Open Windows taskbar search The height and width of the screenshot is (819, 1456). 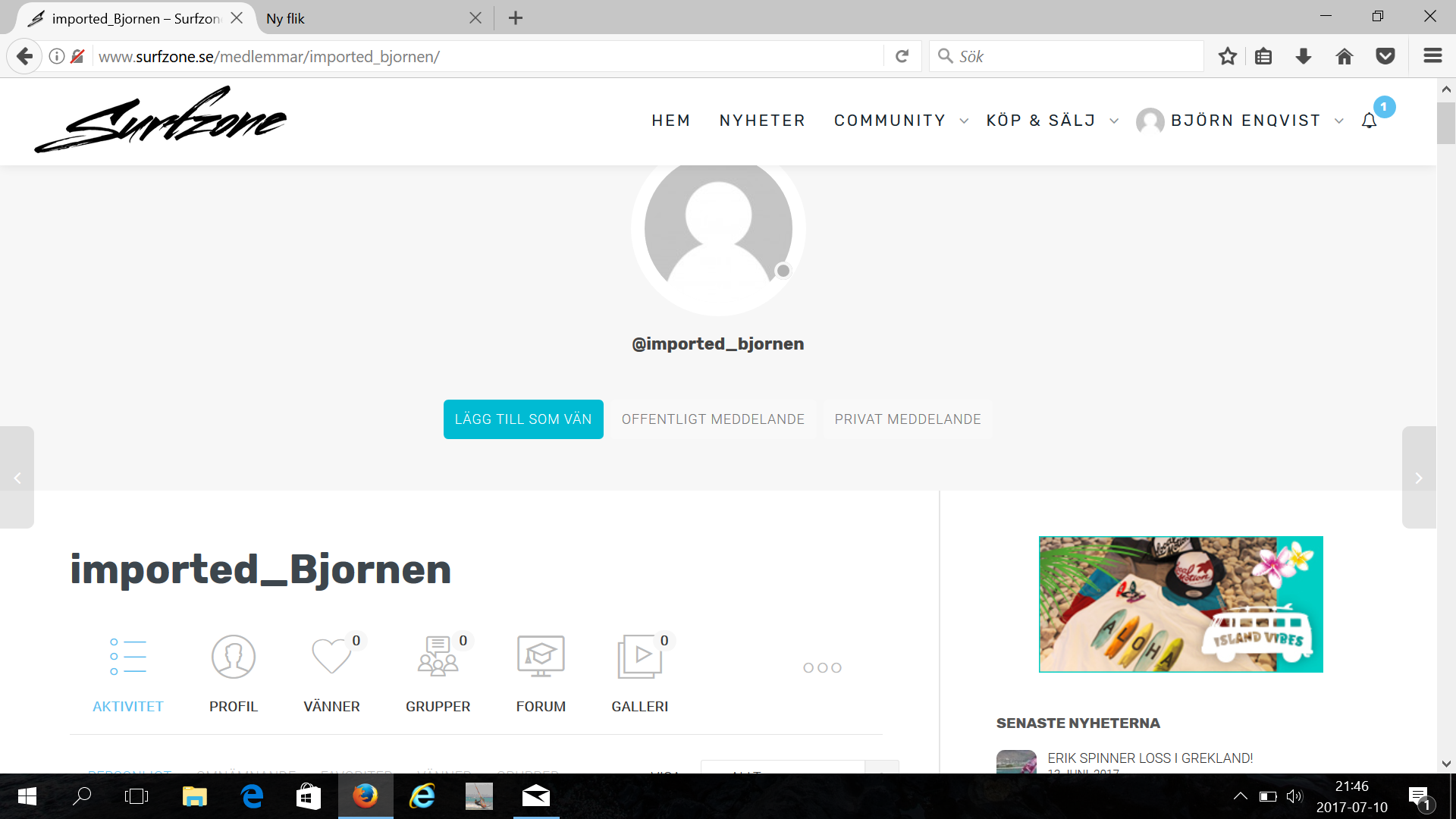(x=82, y=796)
